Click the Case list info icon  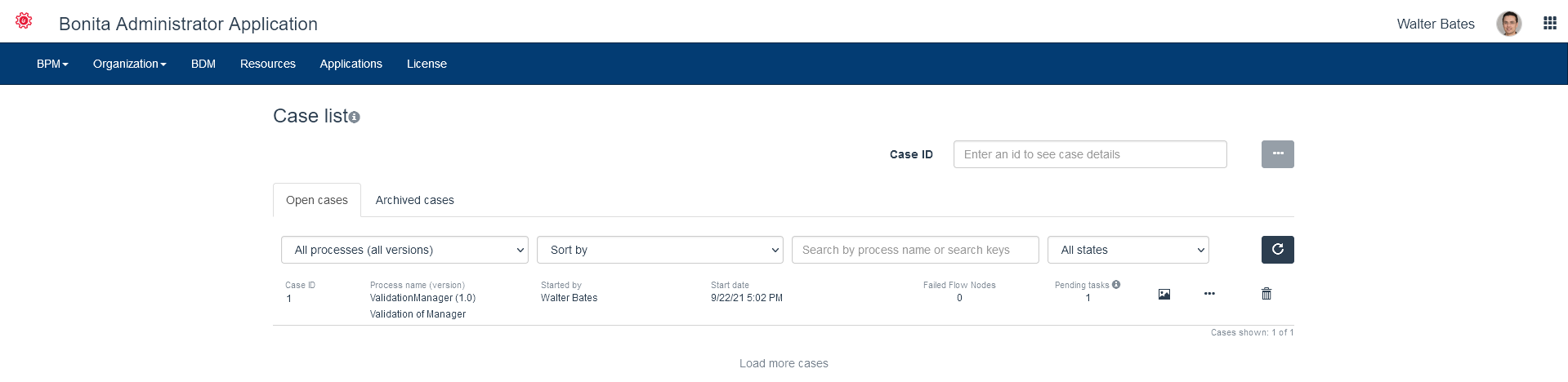click(355, 118)
